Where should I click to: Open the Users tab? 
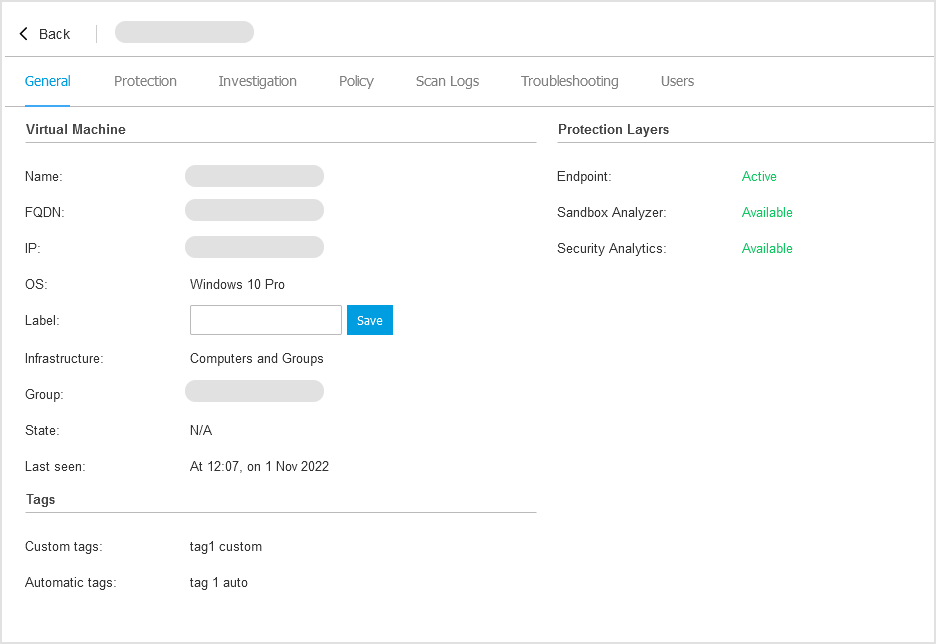coord(677,81)
